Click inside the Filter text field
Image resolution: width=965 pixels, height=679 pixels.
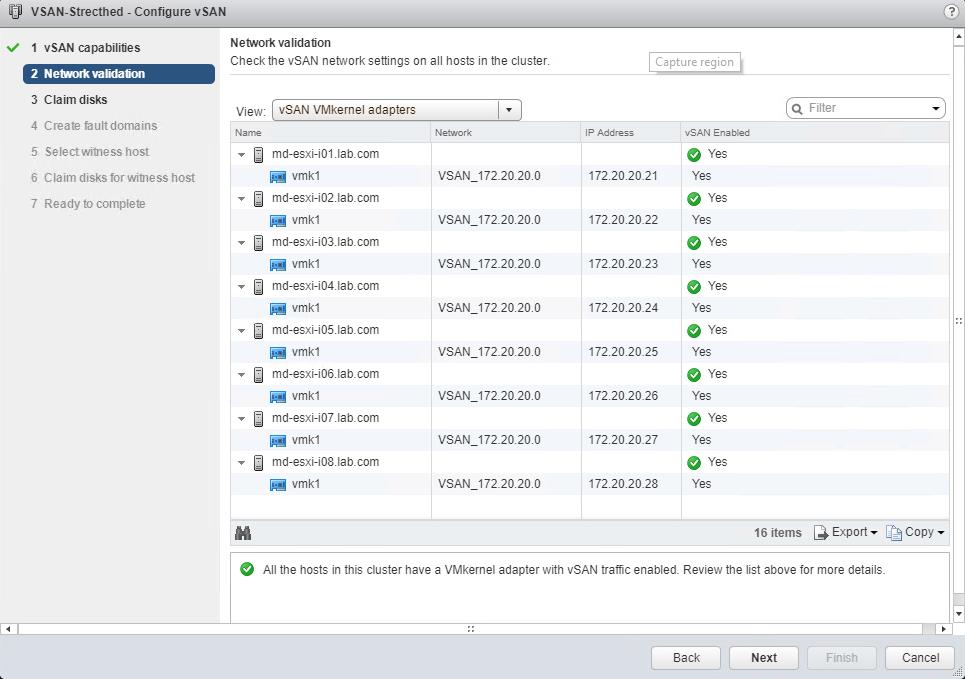865,108
